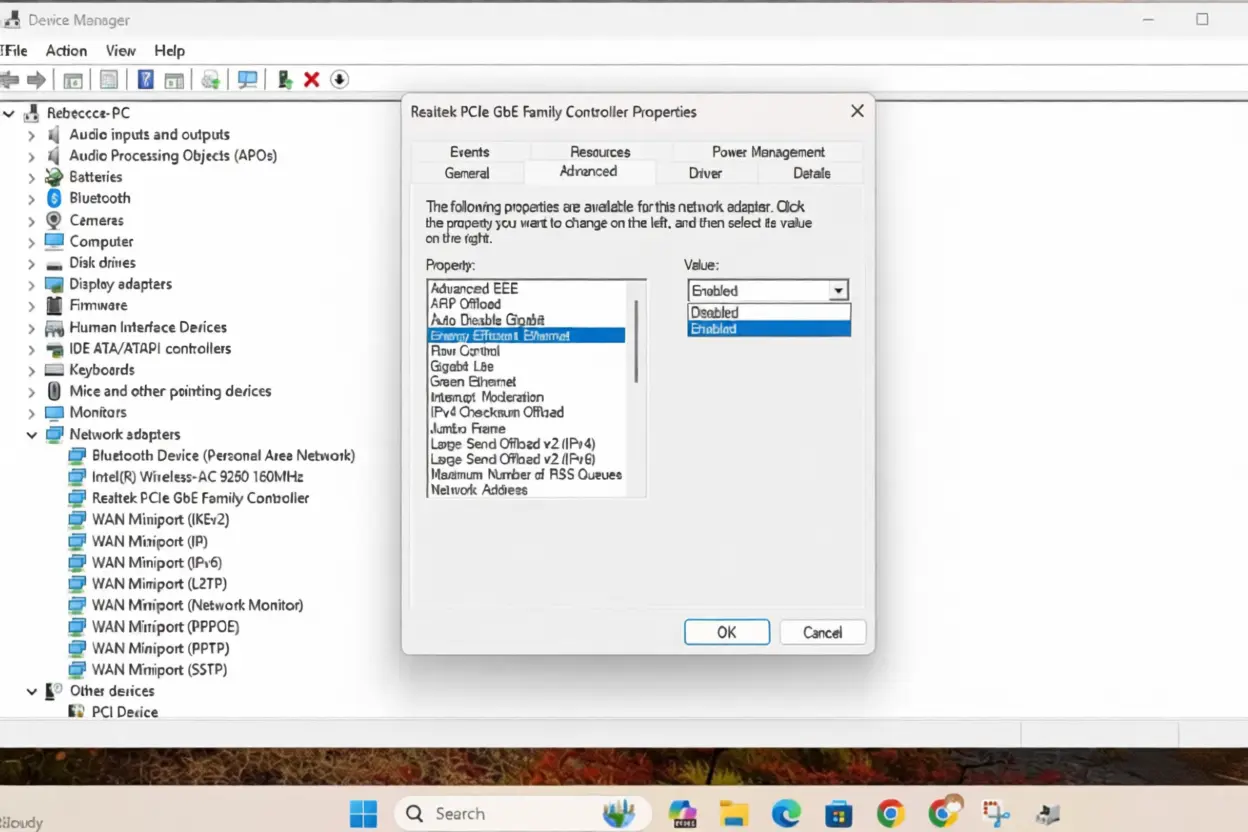Viewport: 1248px width, 832px height.
Task: Click the Batteries category icon
Action: 54,177
